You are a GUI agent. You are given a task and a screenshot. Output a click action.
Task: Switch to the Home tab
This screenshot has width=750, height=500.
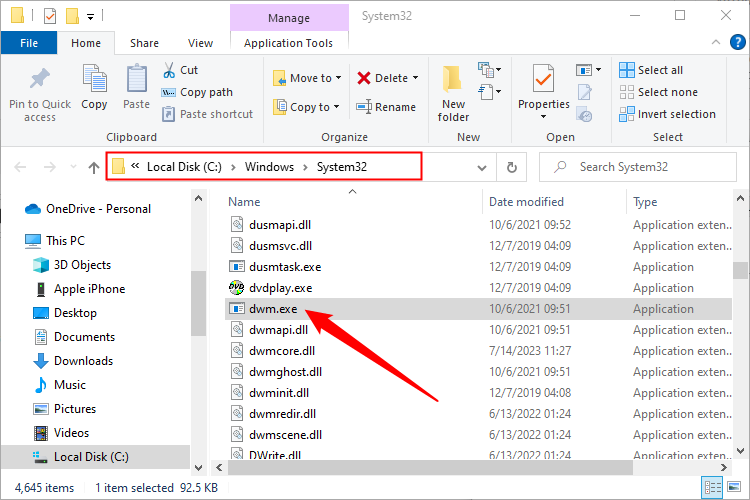[x=86, y=43]
